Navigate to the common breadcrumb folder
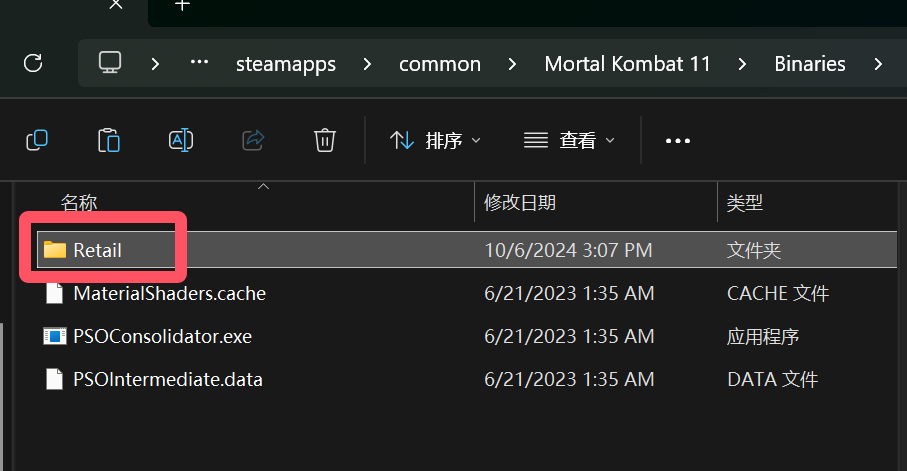The height and width of the screenshot is (471, 907). 440,64
